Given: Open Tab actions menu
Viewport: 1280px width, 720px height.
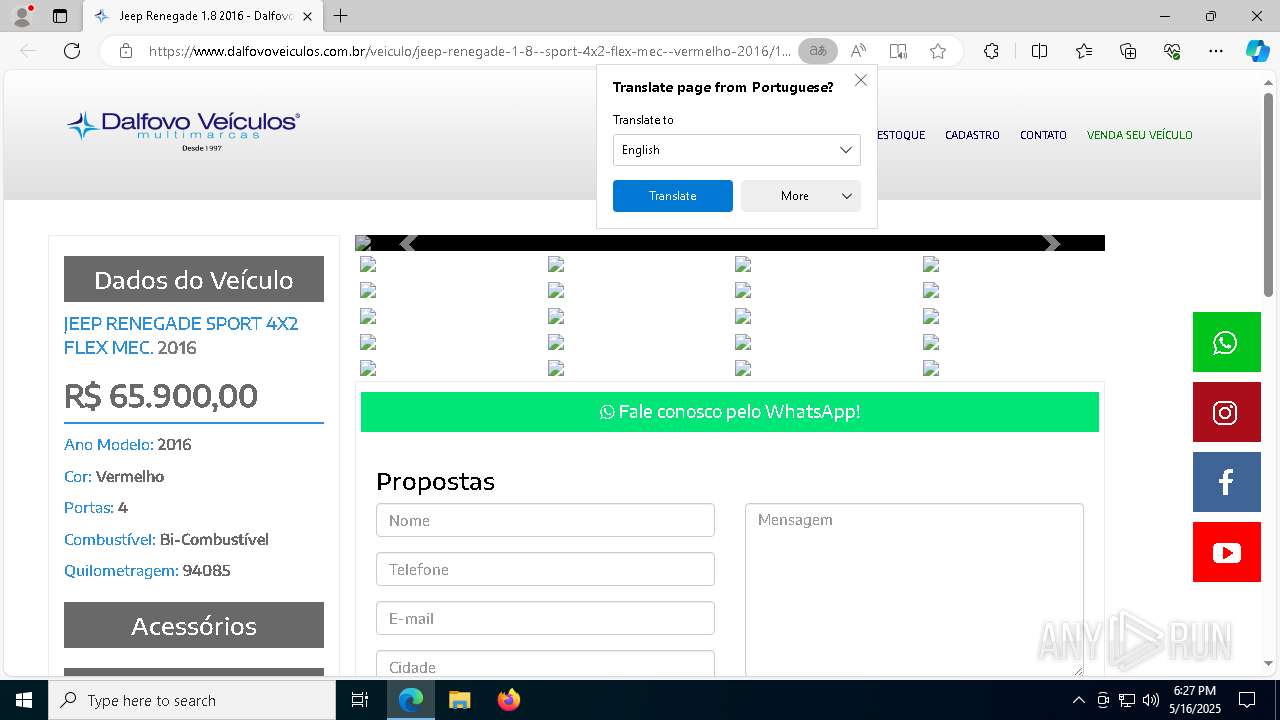Looking at the screenshot, I should coord(60,16).
